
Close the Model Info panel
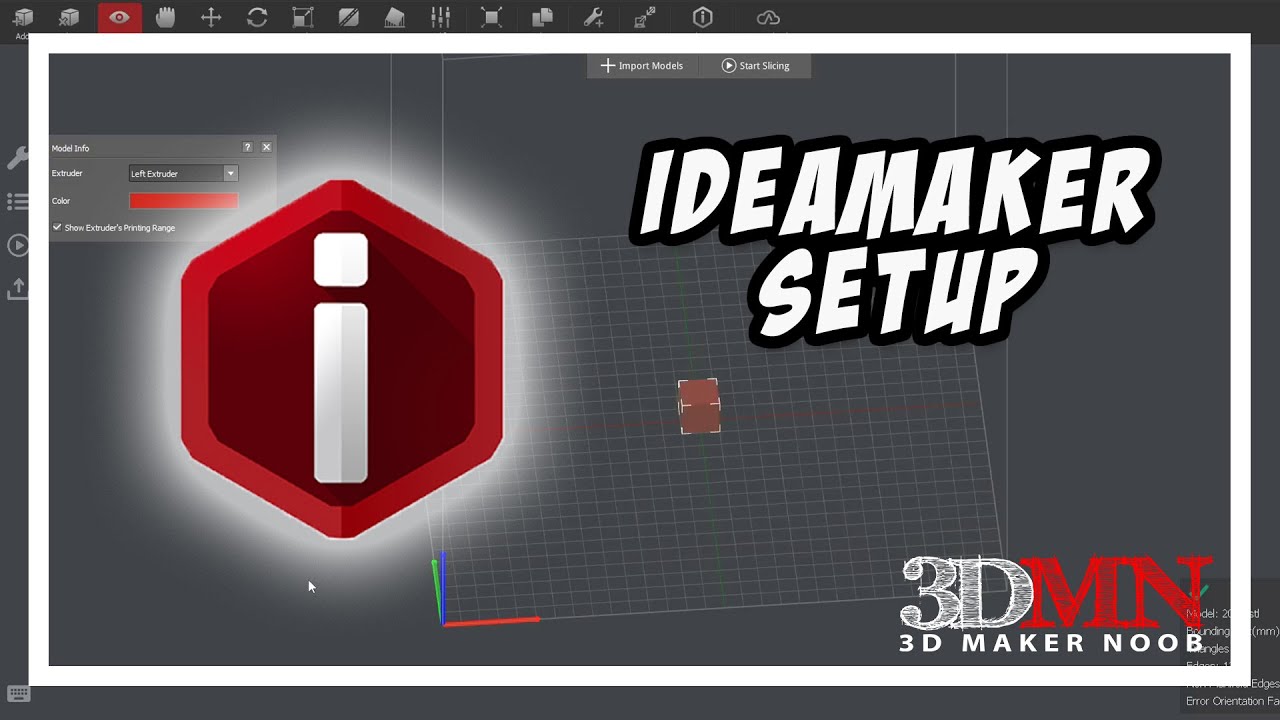coord(266,147)
